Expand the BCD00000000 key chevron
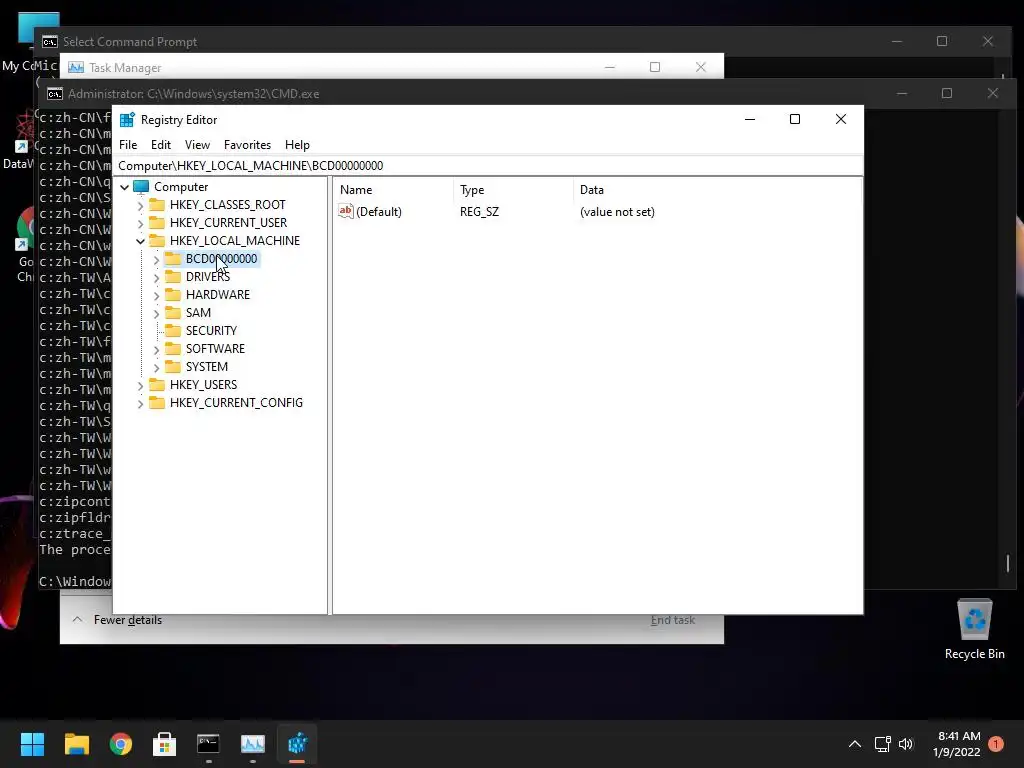This screenshot has height=768, width=1024. click(156, 260)
